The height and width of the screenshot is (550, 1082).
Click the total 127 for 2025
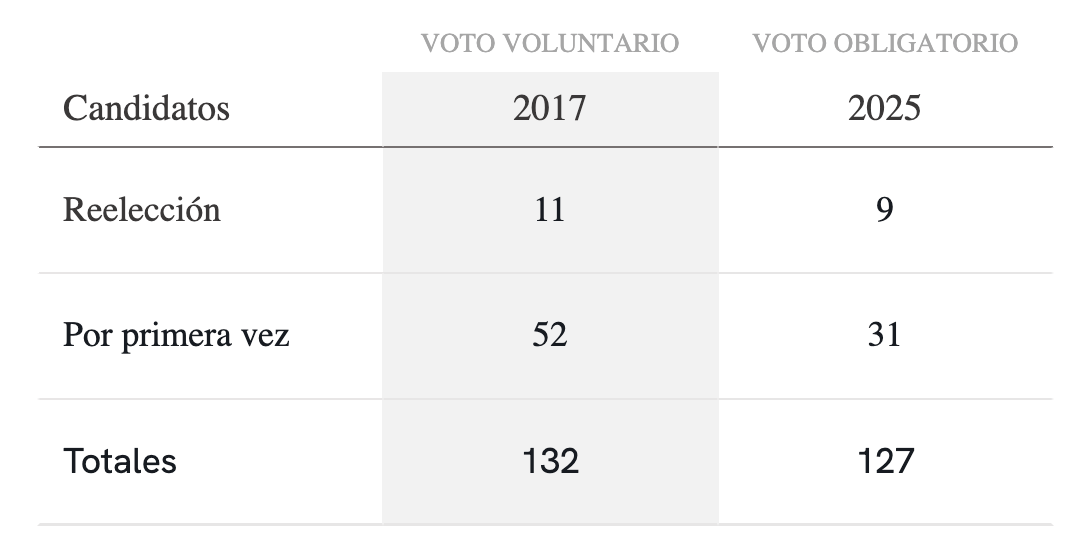click(886, 461)
